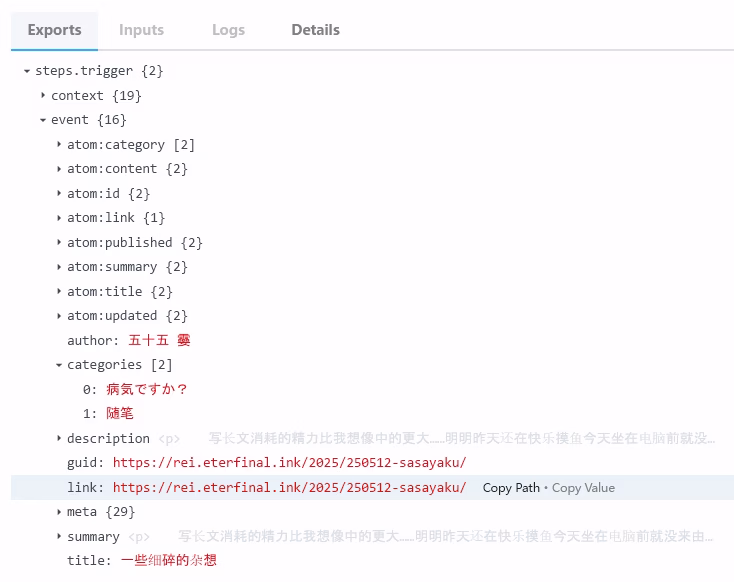
Task: Switch to the Details tab
Action: (x=315, y=30)
